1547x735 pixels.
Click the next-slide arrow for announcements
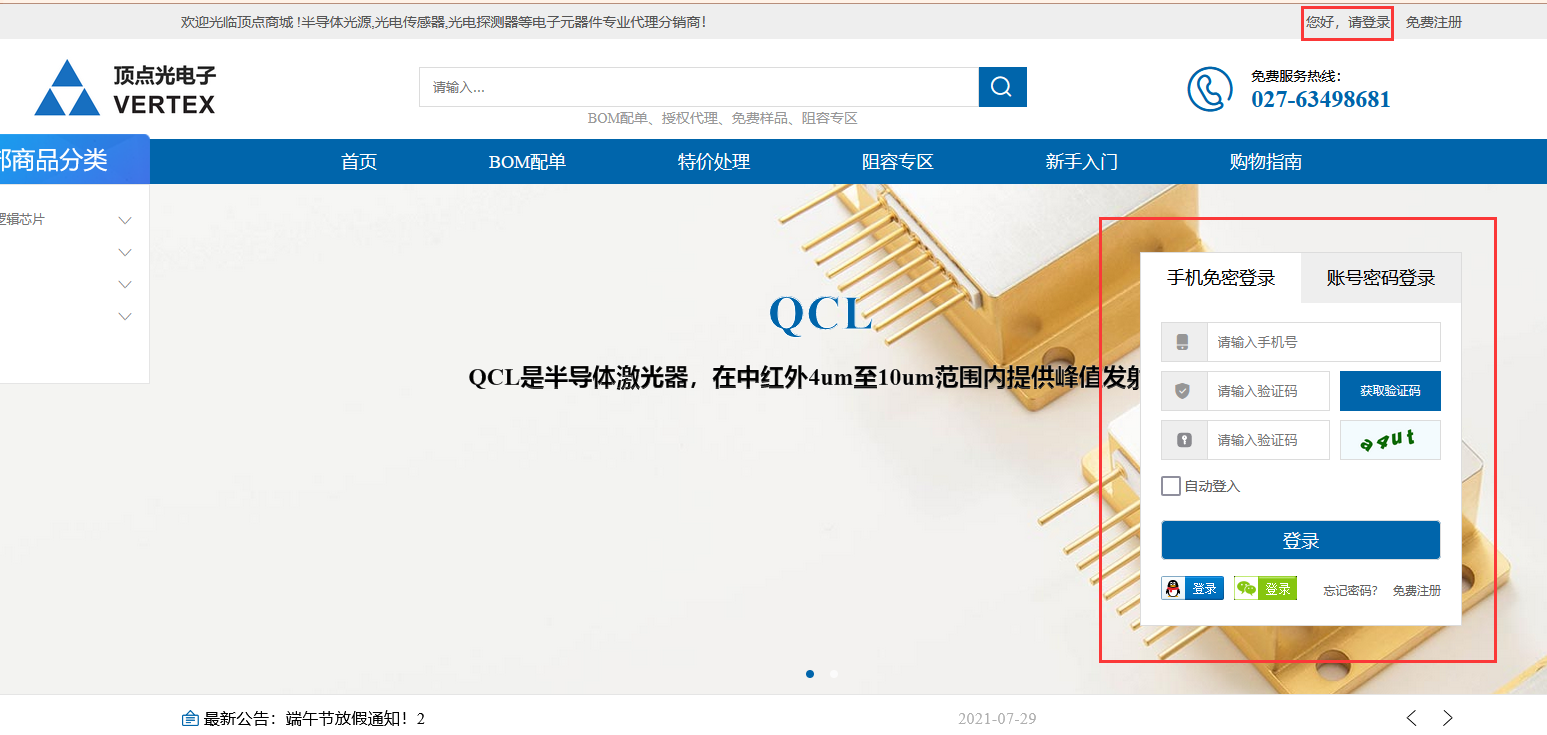click(x=1447, y=717)
